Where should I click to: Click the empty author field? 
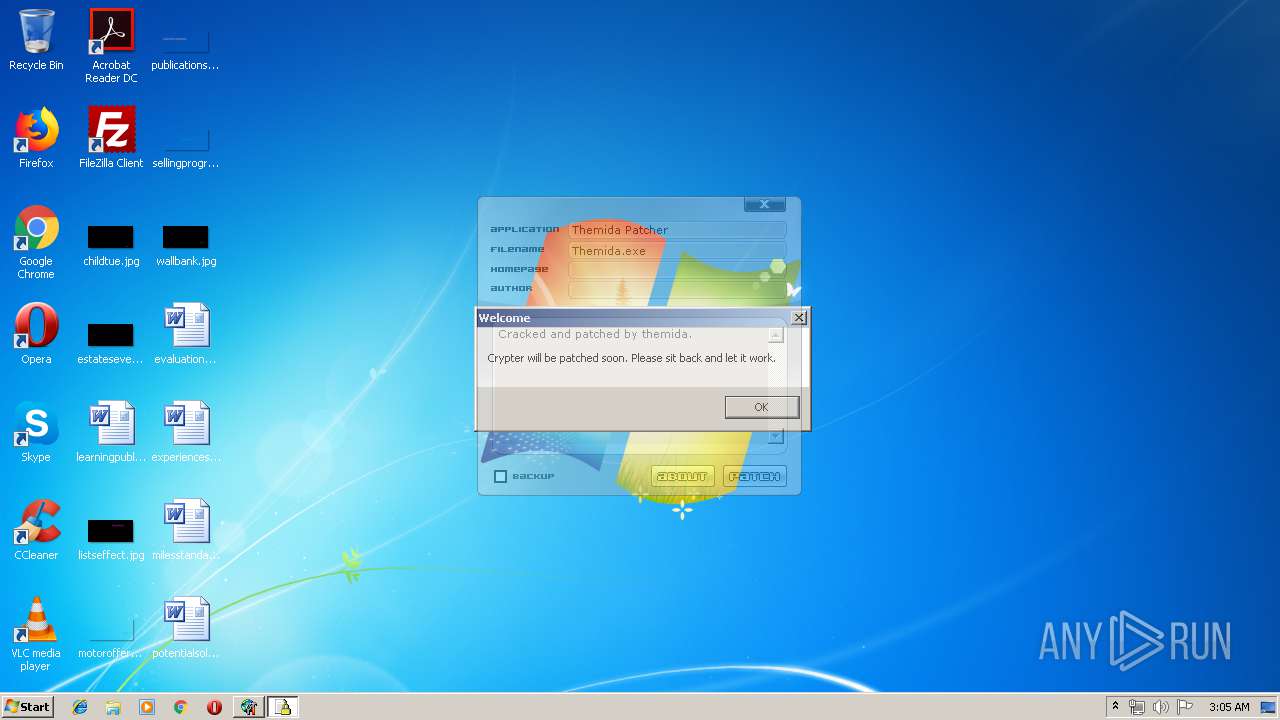click(677, 289)
